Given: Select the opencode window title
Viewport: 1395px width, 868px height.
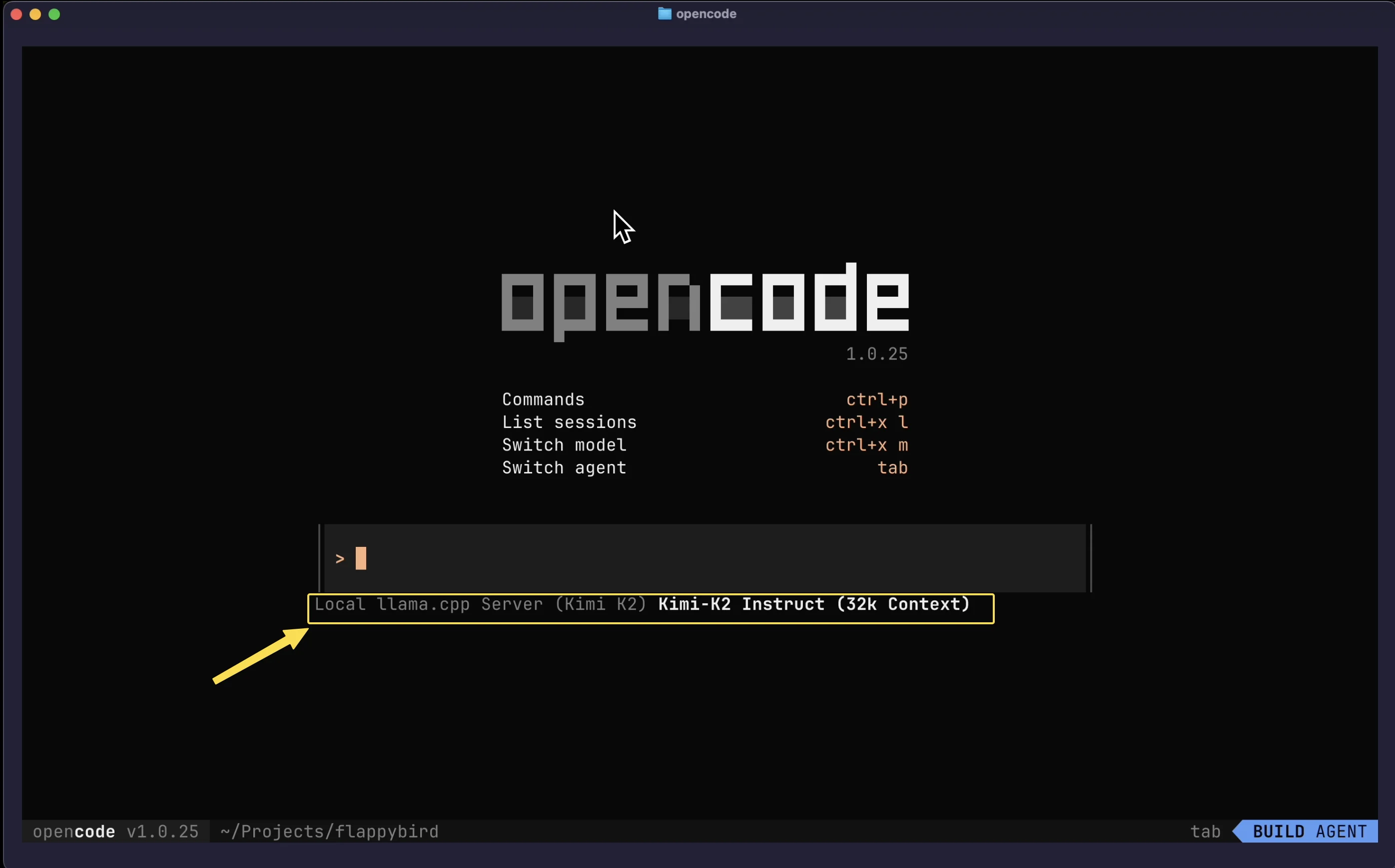Looking at the screenshot, I should click(706, 14).
